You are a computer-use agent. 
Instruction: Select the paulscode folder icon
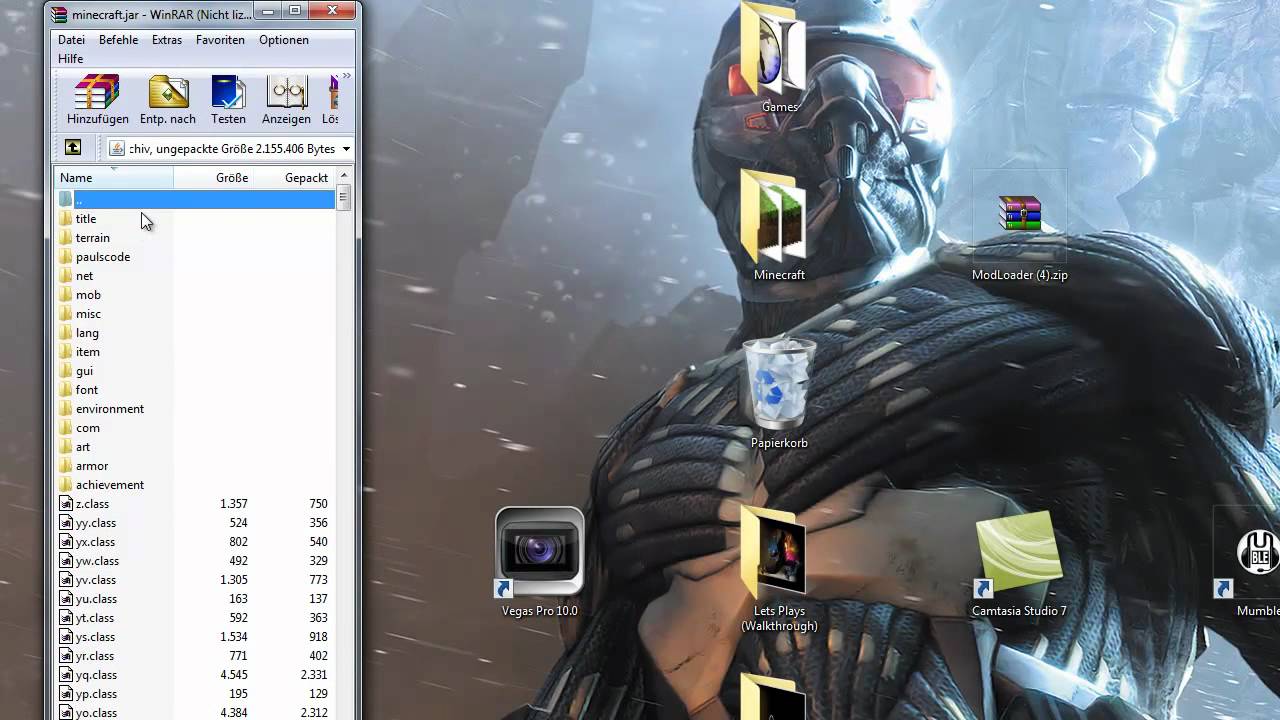click(65, 257)
